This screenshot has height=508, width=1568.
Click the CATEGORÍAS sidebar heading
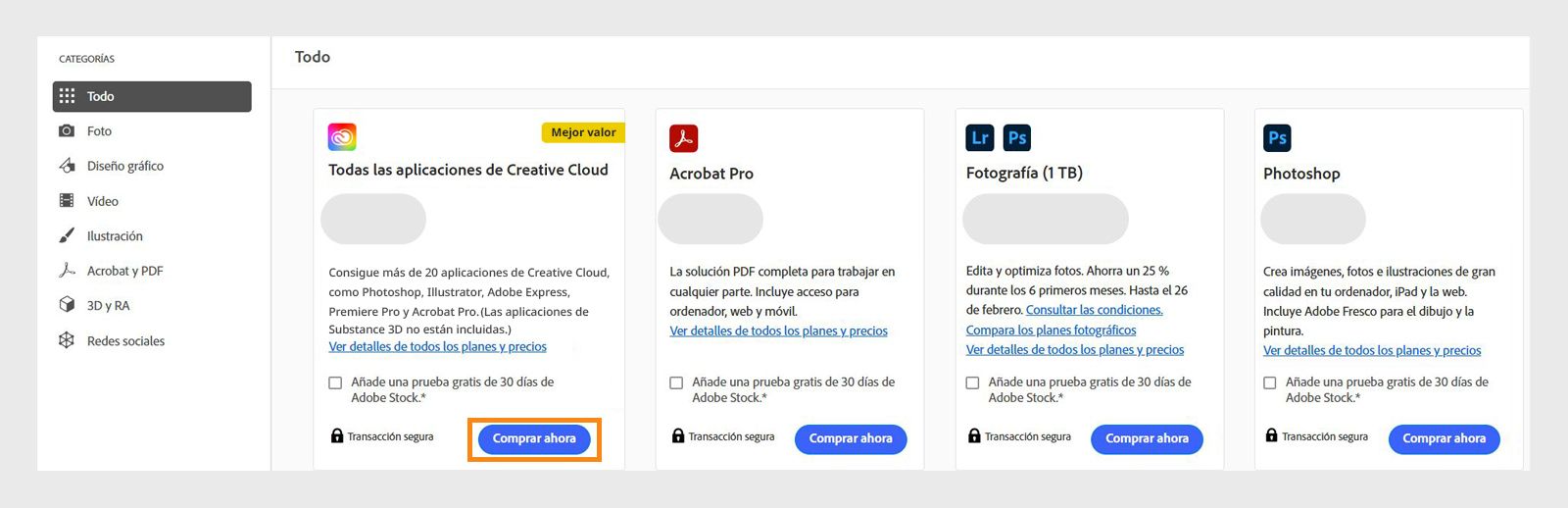pos(86,59)
